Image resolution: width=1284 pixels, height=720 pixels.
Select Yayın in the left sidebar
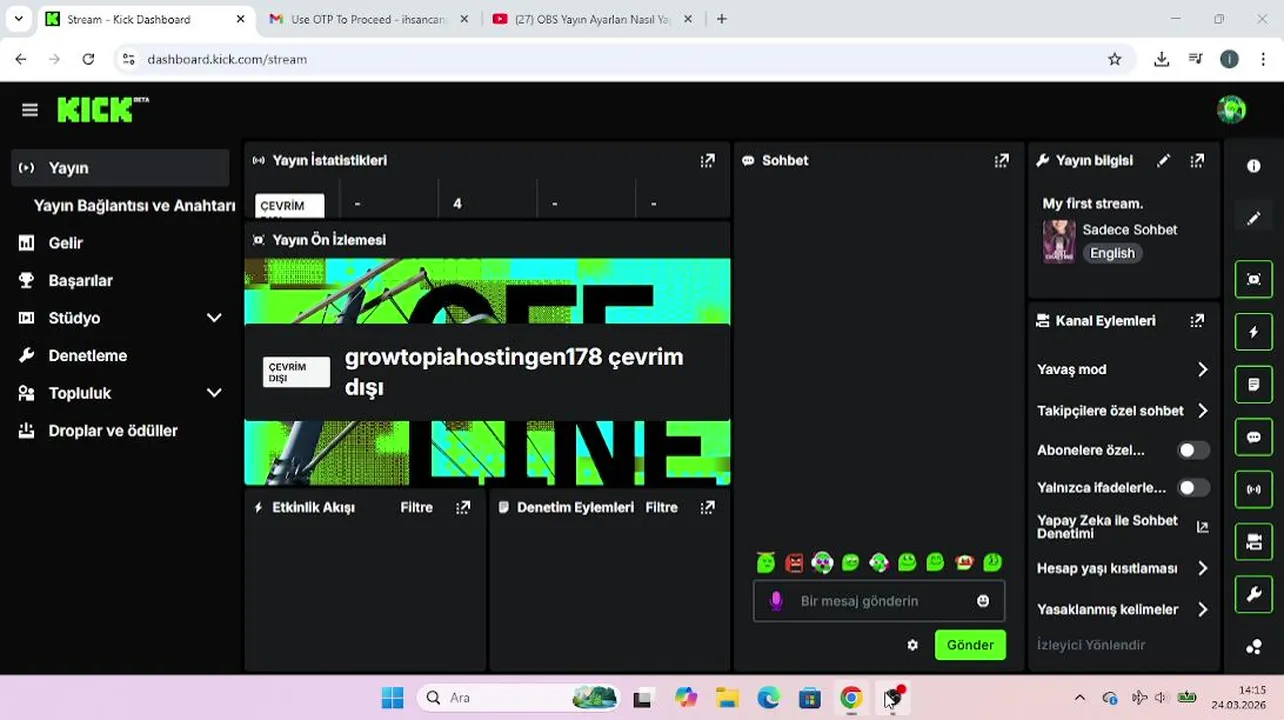[121, 168]
